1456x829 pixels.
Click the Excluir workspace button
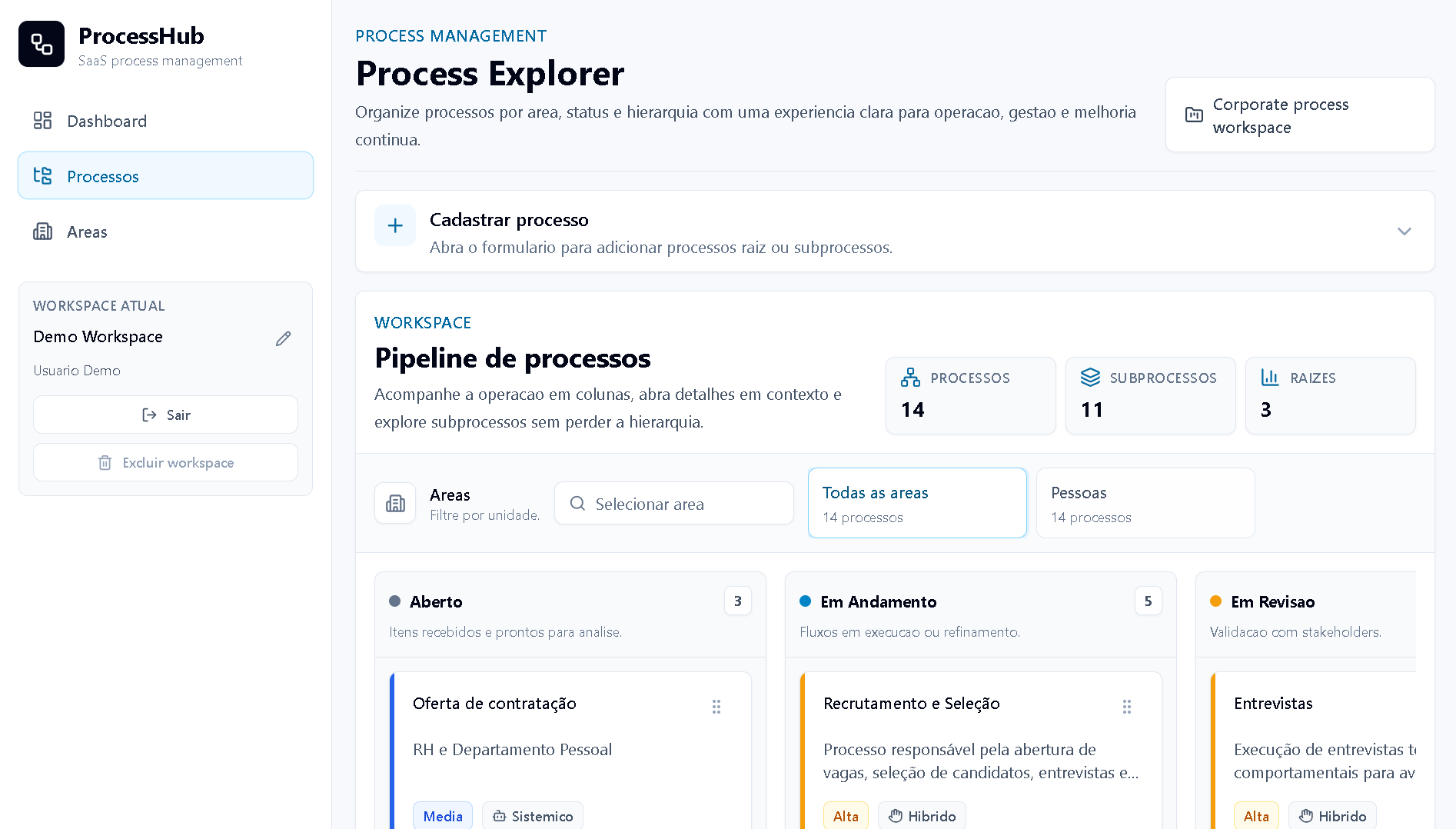165,462
